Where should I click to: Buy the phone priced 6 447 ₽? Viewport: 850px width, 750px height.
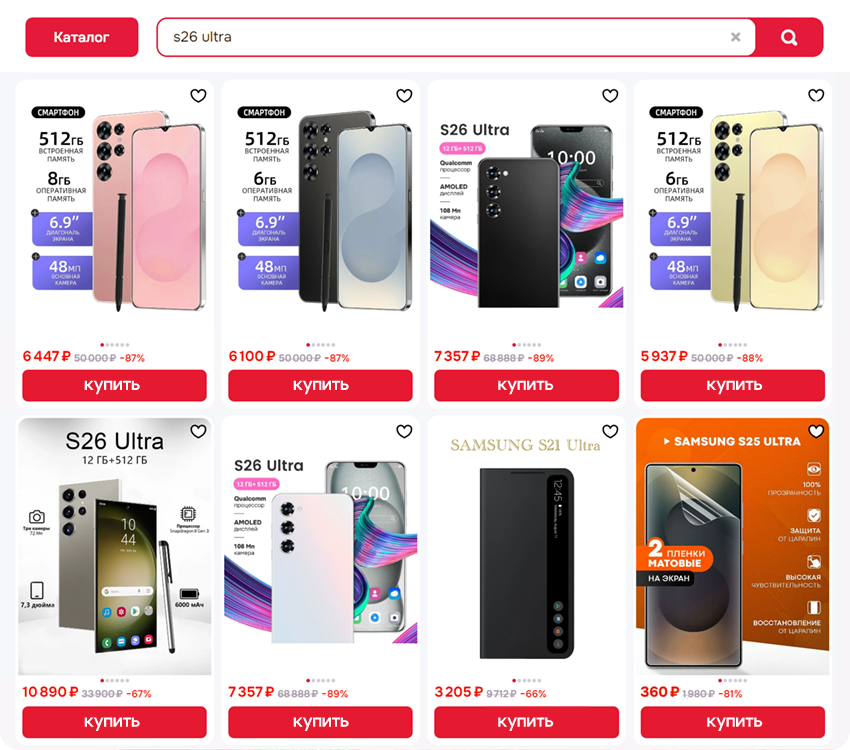(x=114, y=385)
